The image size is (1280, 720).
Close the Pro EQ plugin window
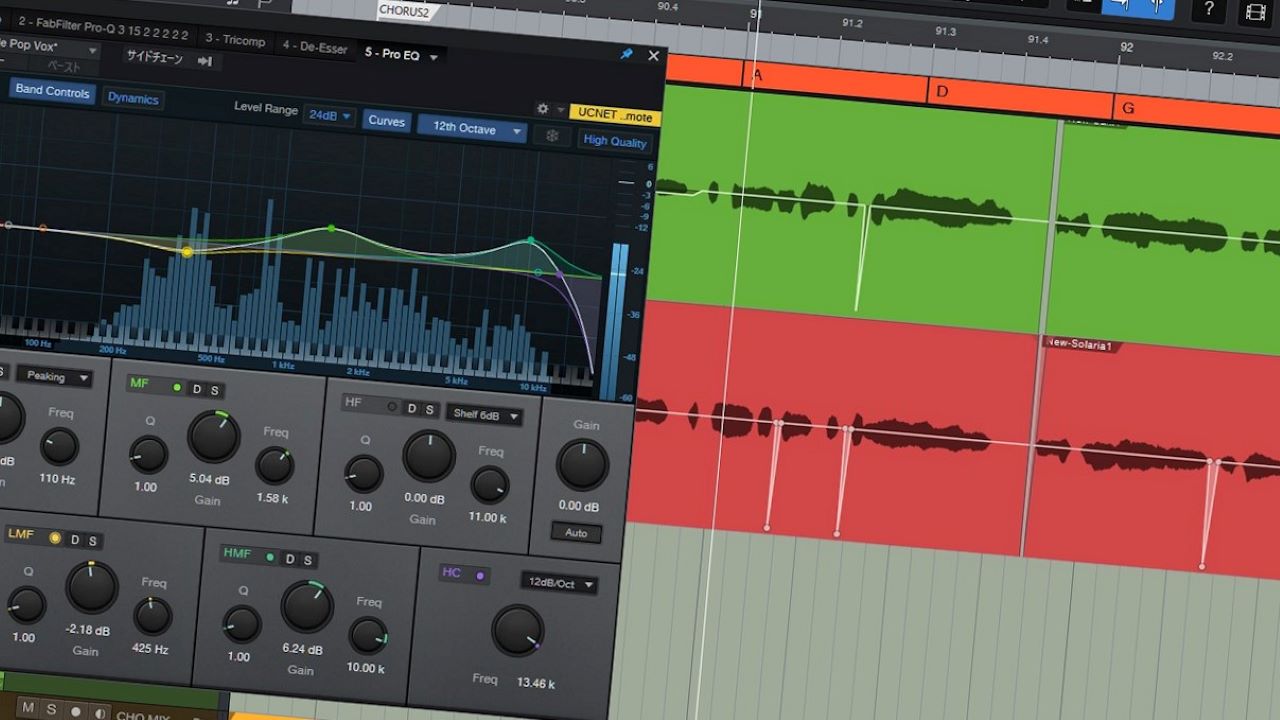(x=654, y=56)
